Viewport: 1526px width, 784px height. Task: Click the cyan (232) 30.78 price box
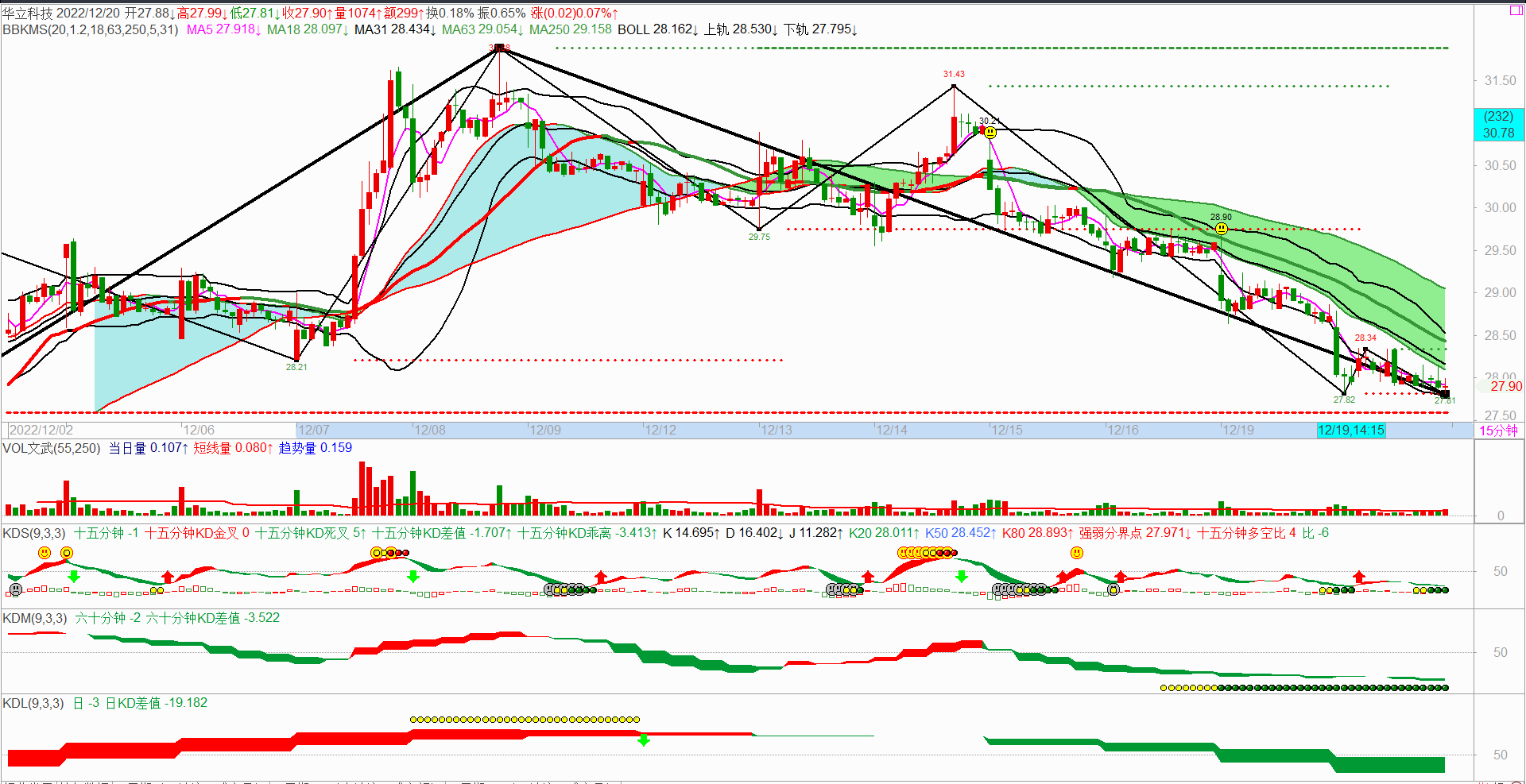[1499, 125]
